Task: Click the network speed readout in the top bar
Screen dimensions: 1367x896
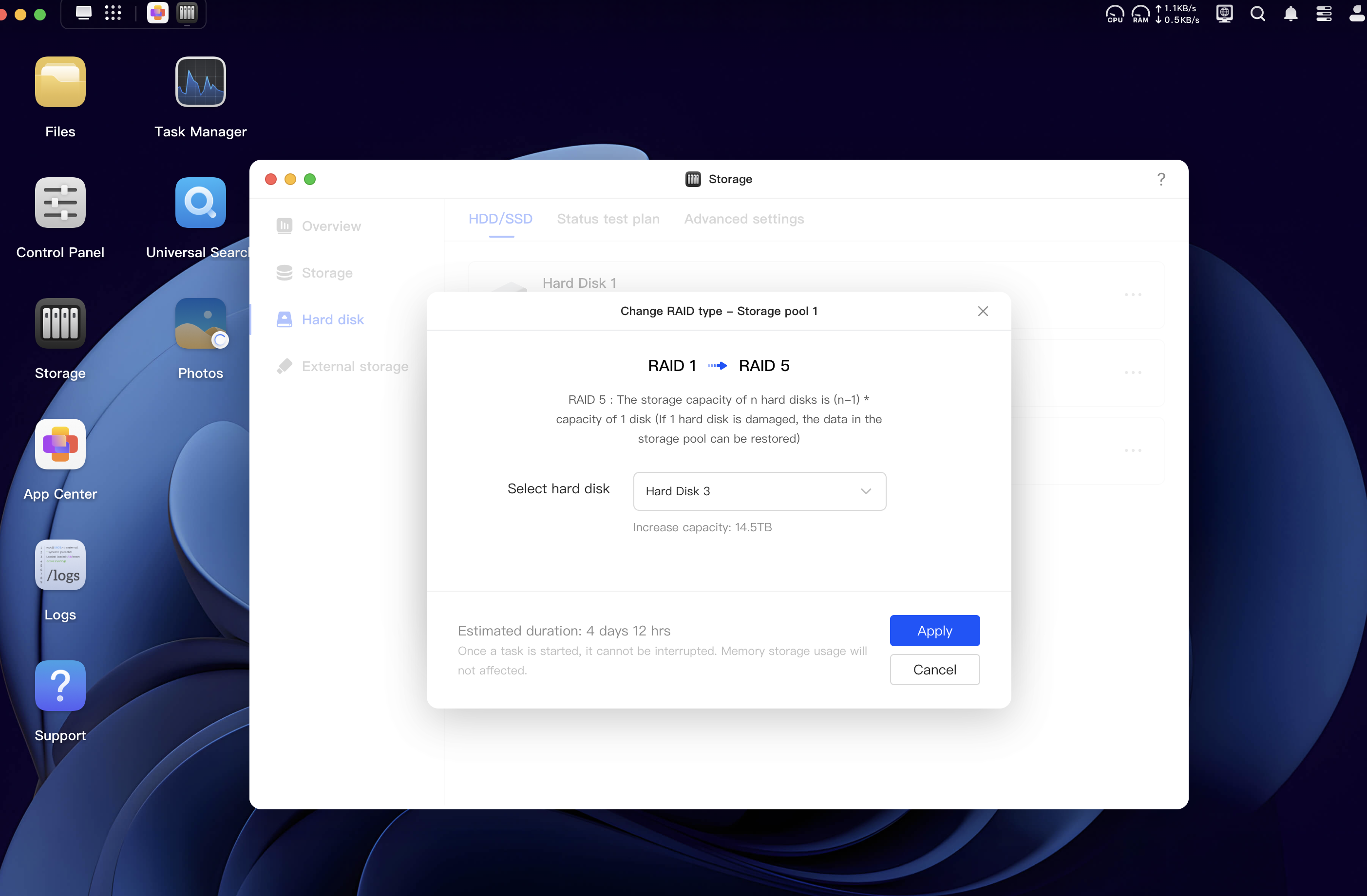Action: pyautogui.click(x=1177, y=14)
